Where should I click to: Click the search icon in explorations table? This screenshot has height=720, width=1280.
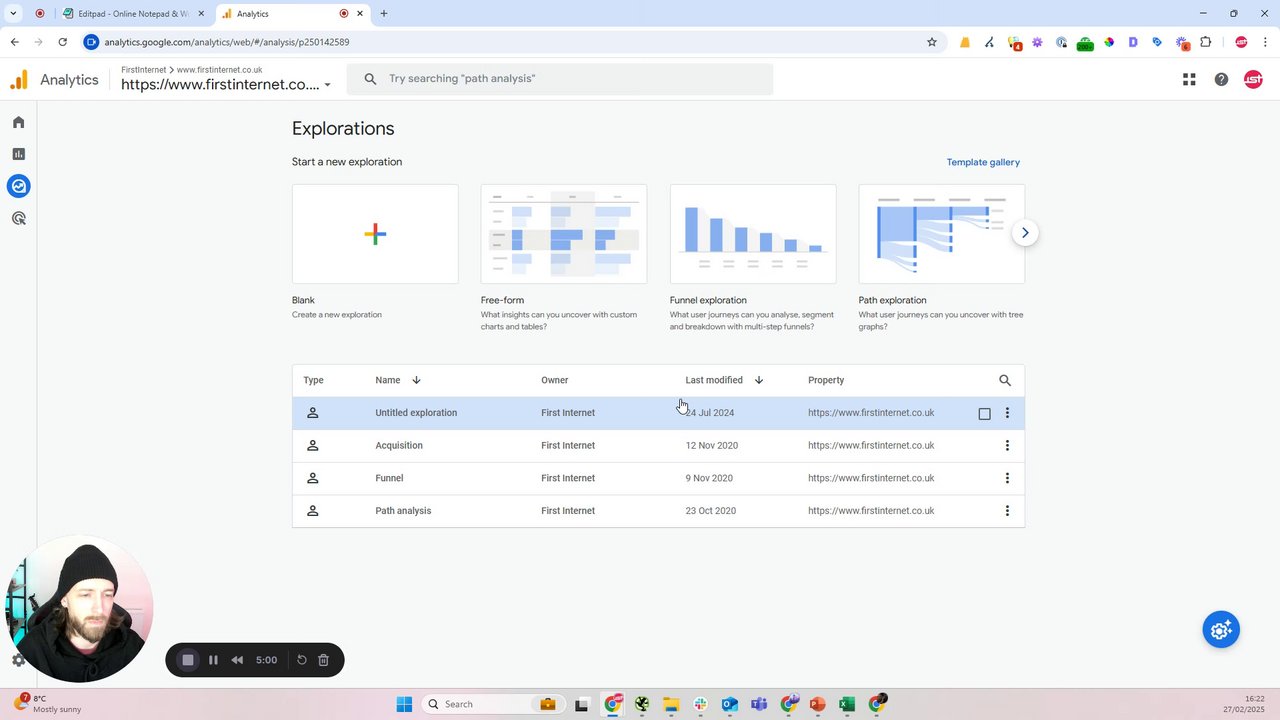pos(1005,380)
